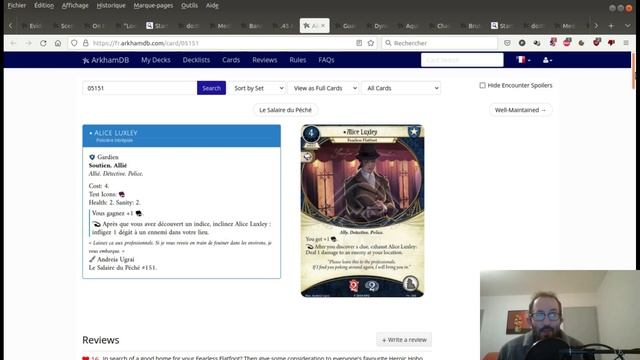Focus the navbar card search box

(462, 60)
